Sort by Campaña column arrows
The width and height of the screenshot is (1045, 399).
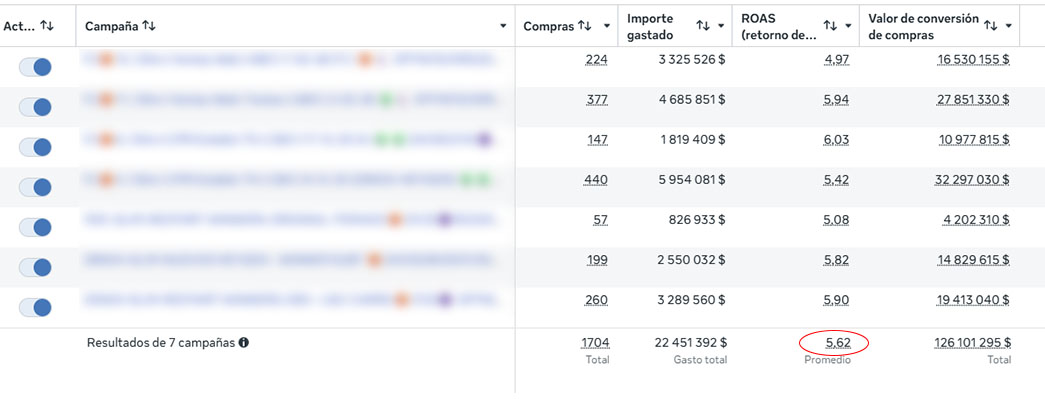coord(149,26)
